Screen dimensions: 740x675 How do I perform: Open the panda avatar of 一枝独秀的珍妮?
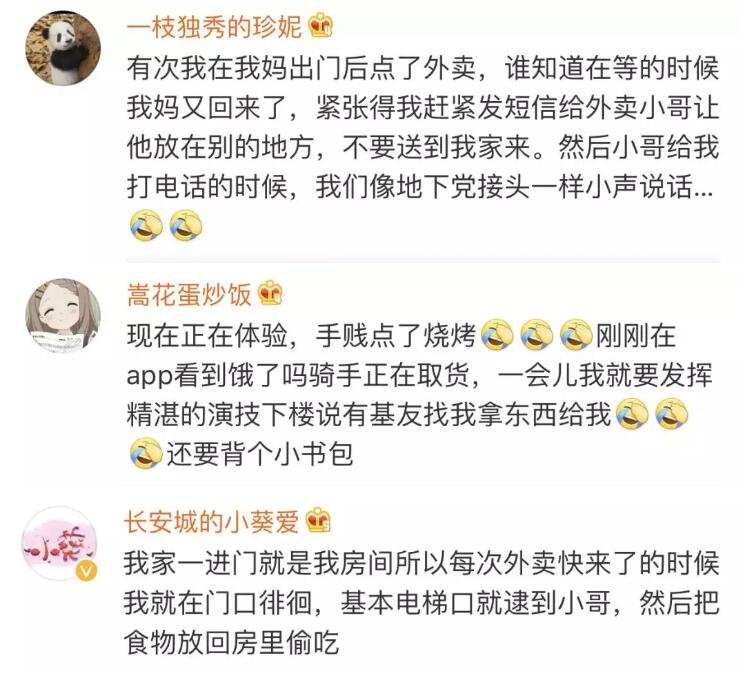tap(63, 48)
